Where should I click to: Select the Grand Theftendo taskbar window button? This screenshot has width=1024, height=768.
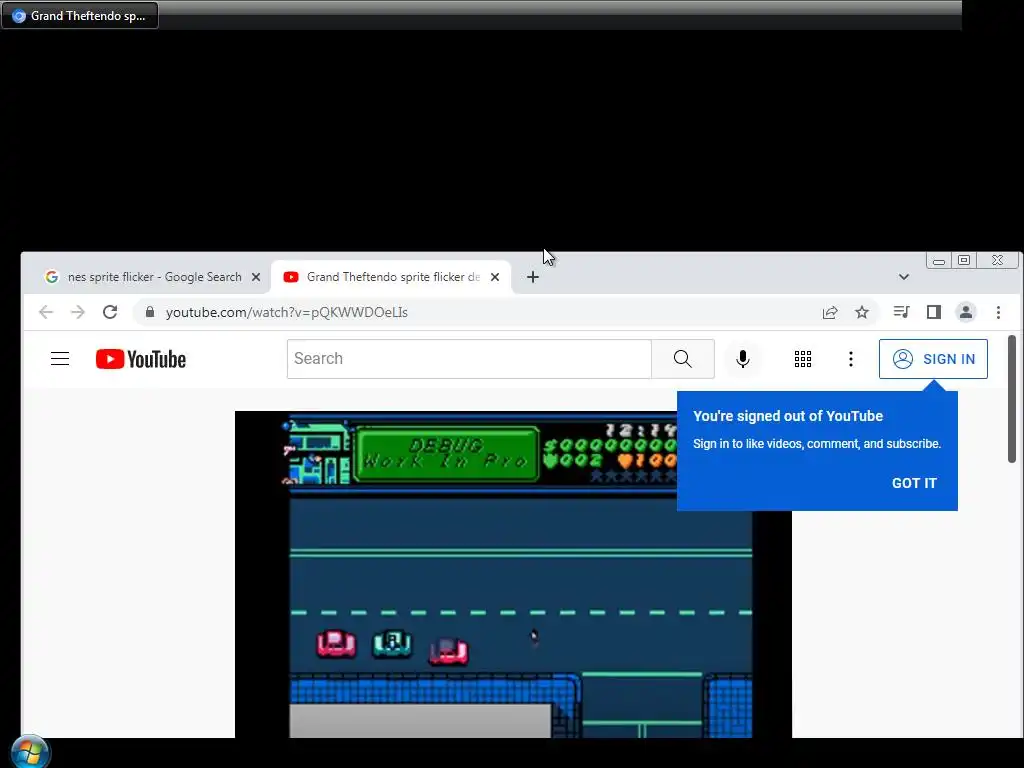[80, 16]
